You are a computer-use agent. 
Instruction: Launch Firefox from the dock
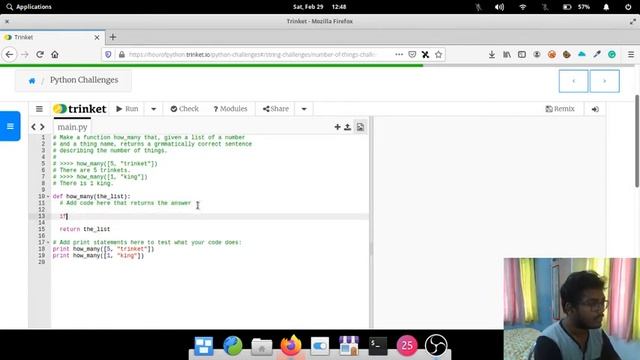click(291, 346)
